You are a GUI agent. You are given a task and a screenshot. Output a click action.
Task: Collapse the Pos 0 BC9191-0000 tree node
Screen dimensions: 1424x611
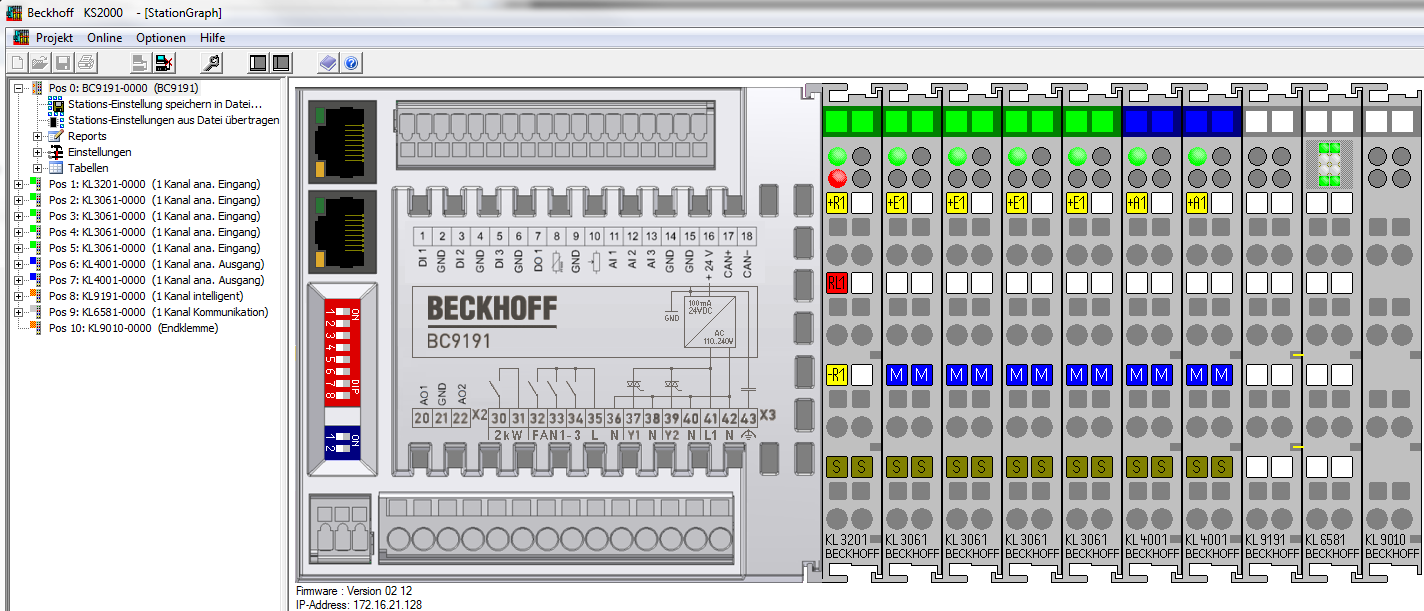coord(18,88)
